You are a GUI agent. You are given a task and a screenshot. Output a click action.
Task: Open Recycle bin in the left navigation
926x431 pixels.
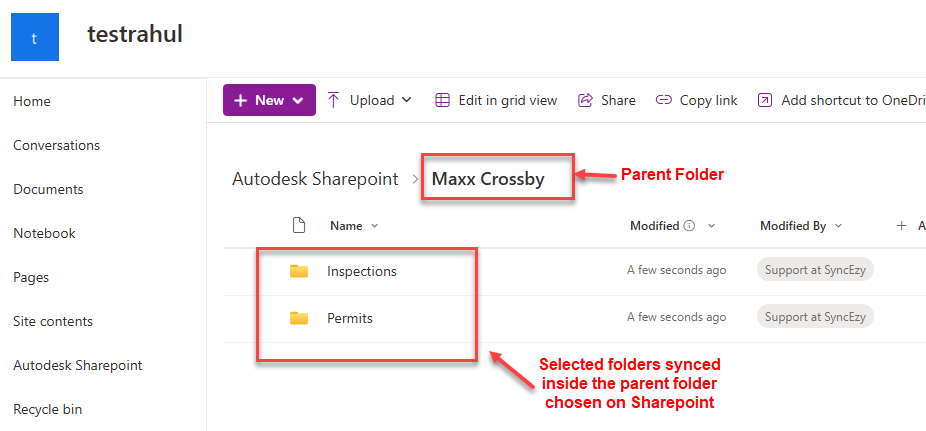coord(48,409)
